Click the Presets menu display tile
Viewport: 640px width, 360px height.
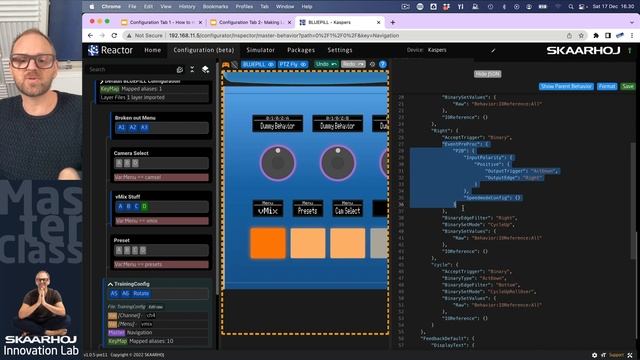tap(308, 209)
